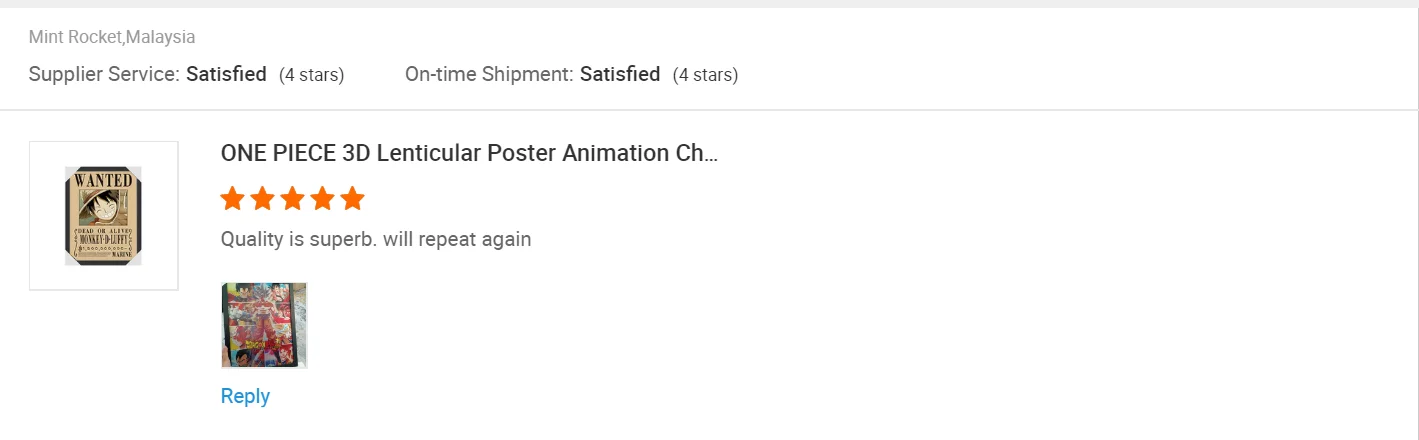Click the third orange rating star
This screenshot has width=1419, height=440.
coord(292,199)
